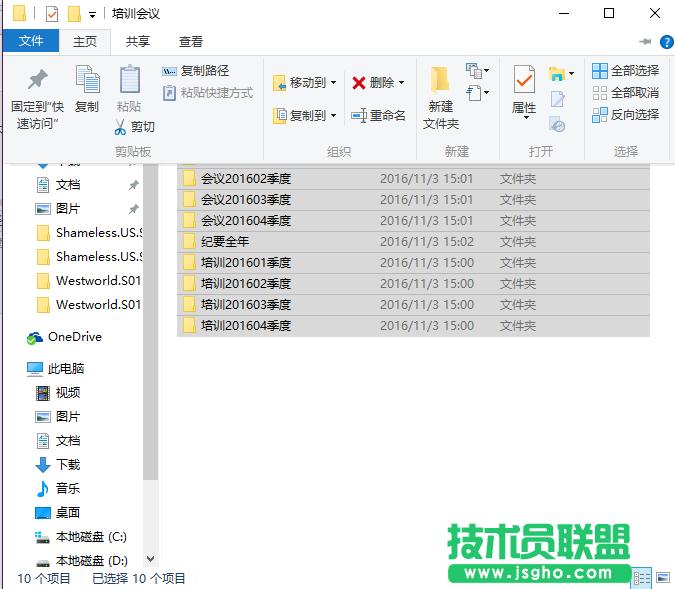Click the Pin to Quick Access (固定到快速访问) icon
675x589 pixels.
[x=37, y=82]
